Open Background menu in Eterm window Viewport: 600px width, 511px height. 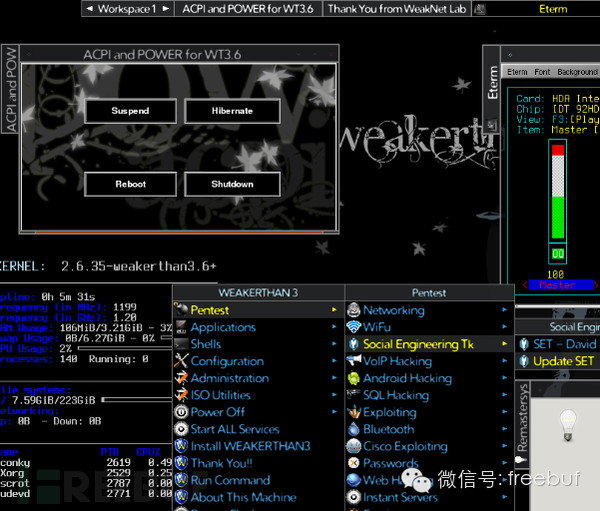pyautogui.click(x=577, y=72)
